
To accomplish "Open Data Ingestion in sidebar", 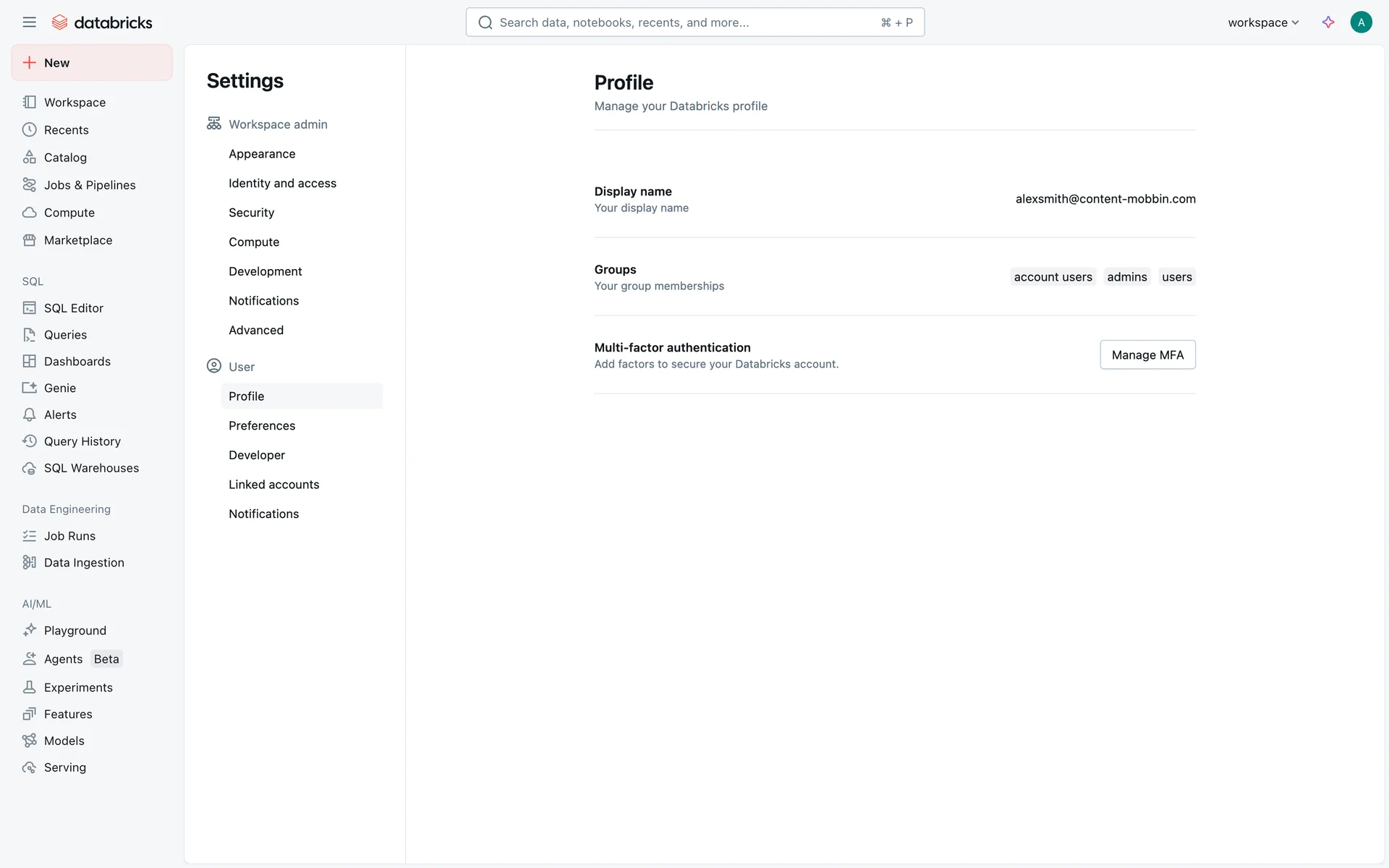I will pyautogui.click(x=84, y=563).
